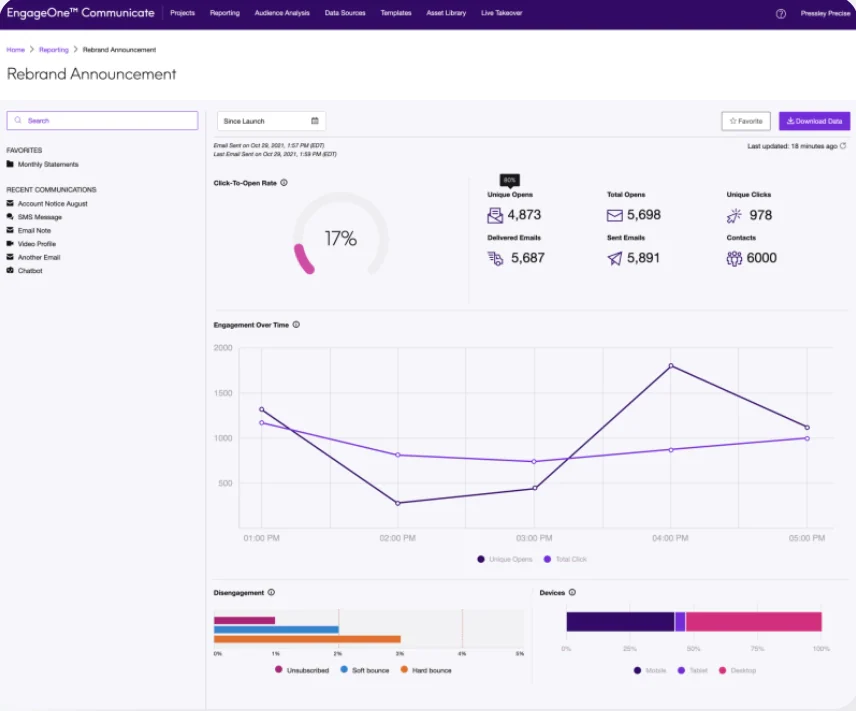Click the 04:00 PM Unique Opens peak point
The image size is (856, 711).
pos(671,366)
